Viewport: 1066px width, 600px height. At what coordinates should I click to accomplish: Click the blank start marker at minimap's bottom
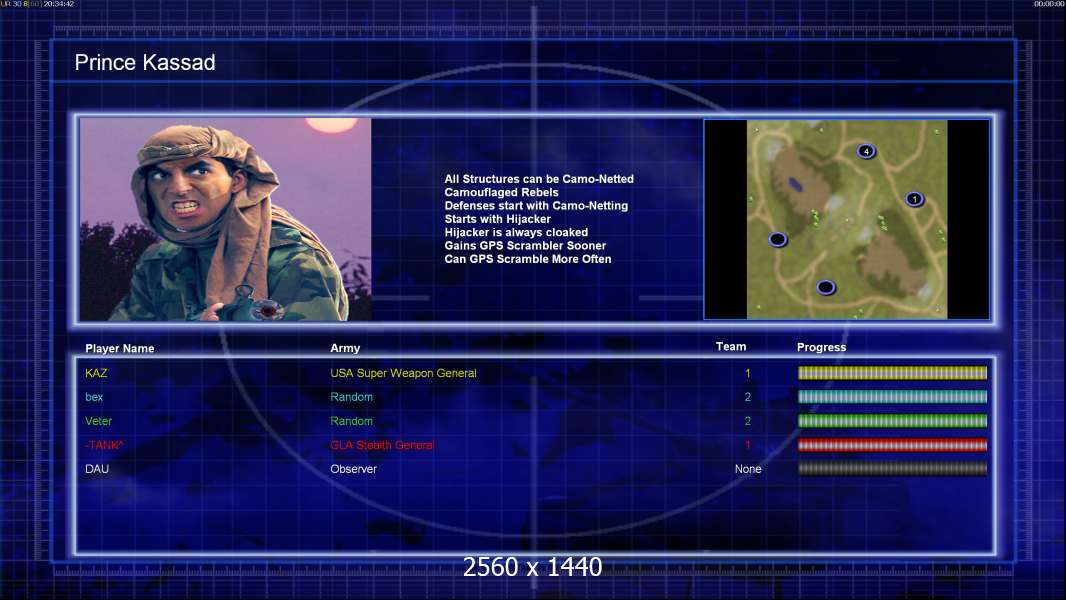[825, 287]
